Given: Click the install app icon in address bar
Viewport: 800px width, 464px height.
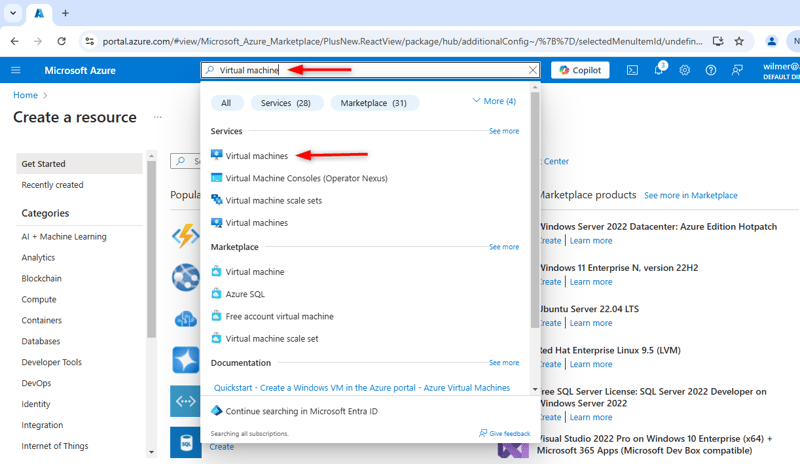Looking at the screenshot, I should point(718,41).
